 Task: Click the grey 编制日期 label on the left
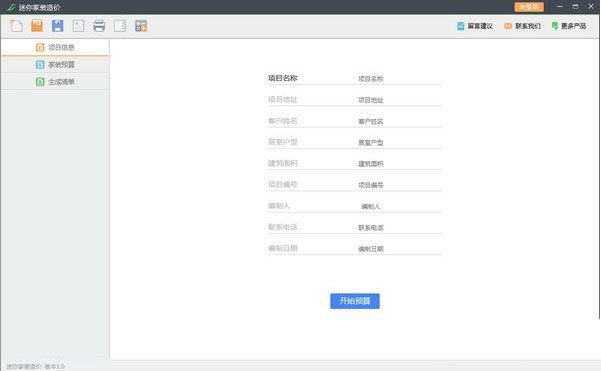coord(282,248)
